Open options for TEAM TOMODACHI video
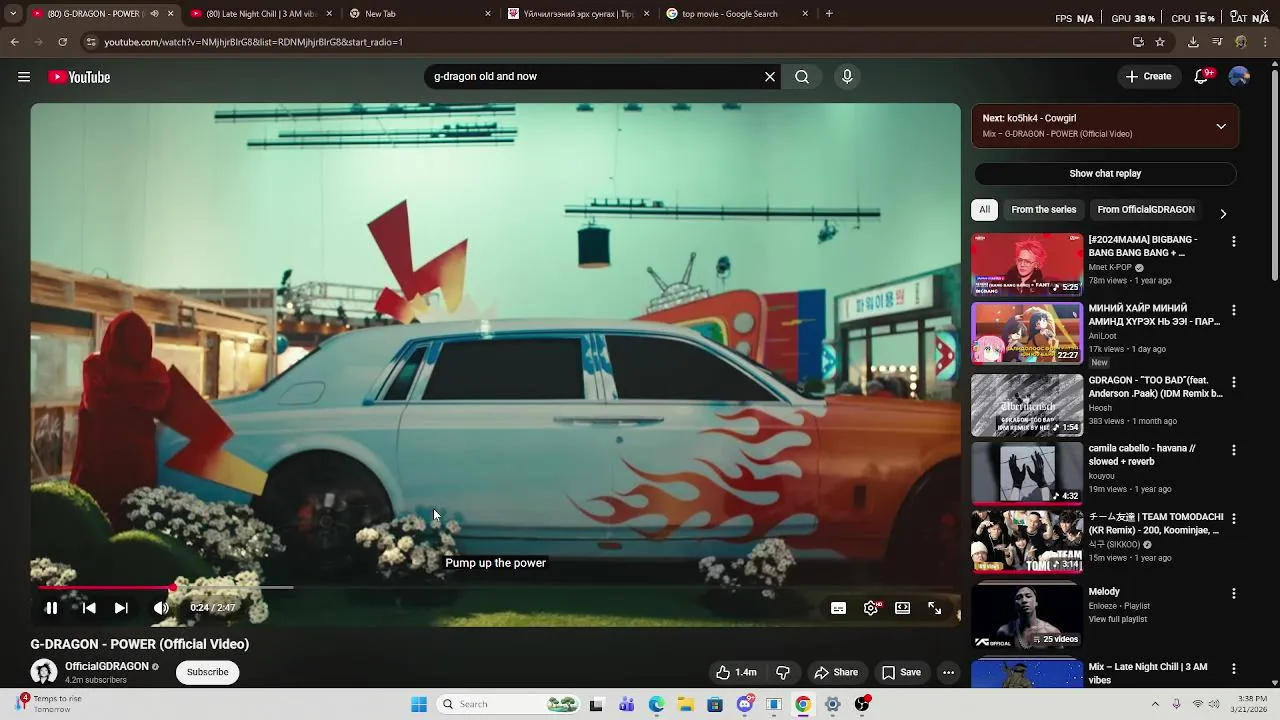1280x720 pixels. [x=1233, y=519]
